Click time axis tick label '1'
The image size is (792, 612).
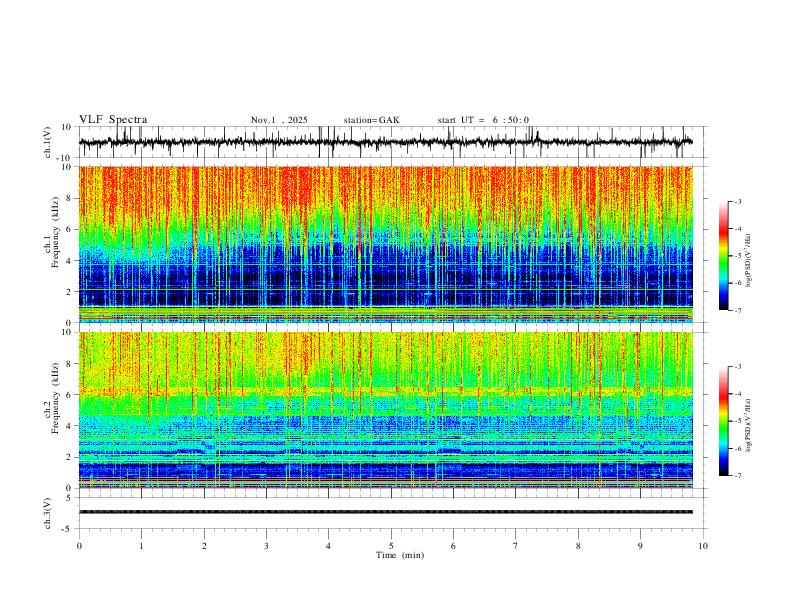click(x=141, y=546)
